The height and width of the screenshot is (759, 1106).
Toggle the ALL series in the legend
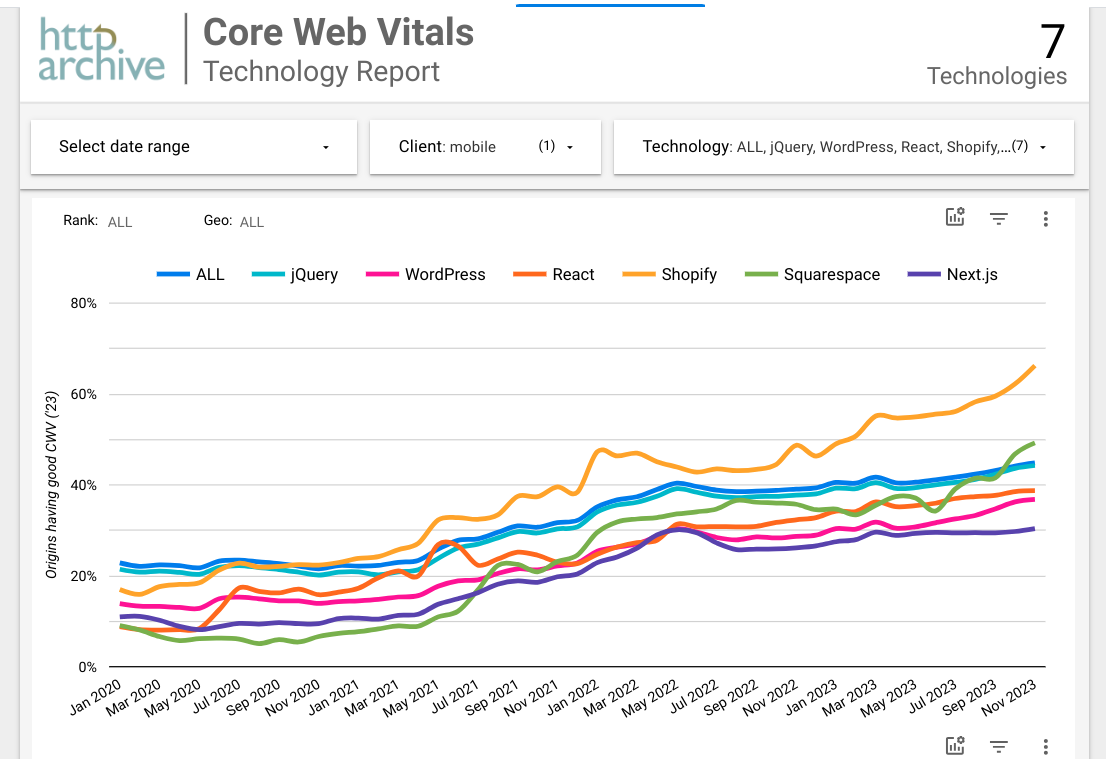click(191, 274)
